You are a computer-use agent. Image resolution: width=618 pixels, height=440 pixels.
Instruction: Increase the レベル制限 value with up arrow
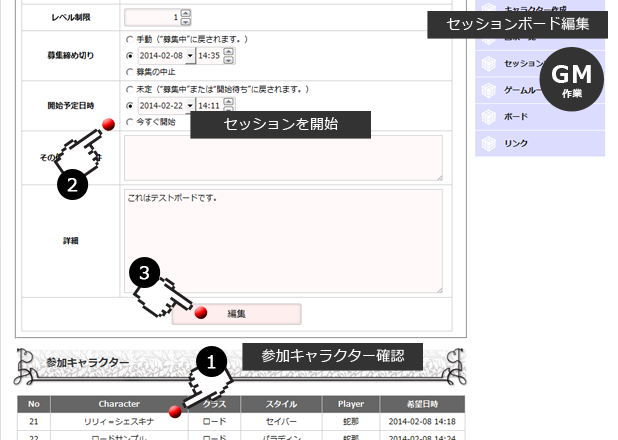pyautogui.click(x=186, y=13)
